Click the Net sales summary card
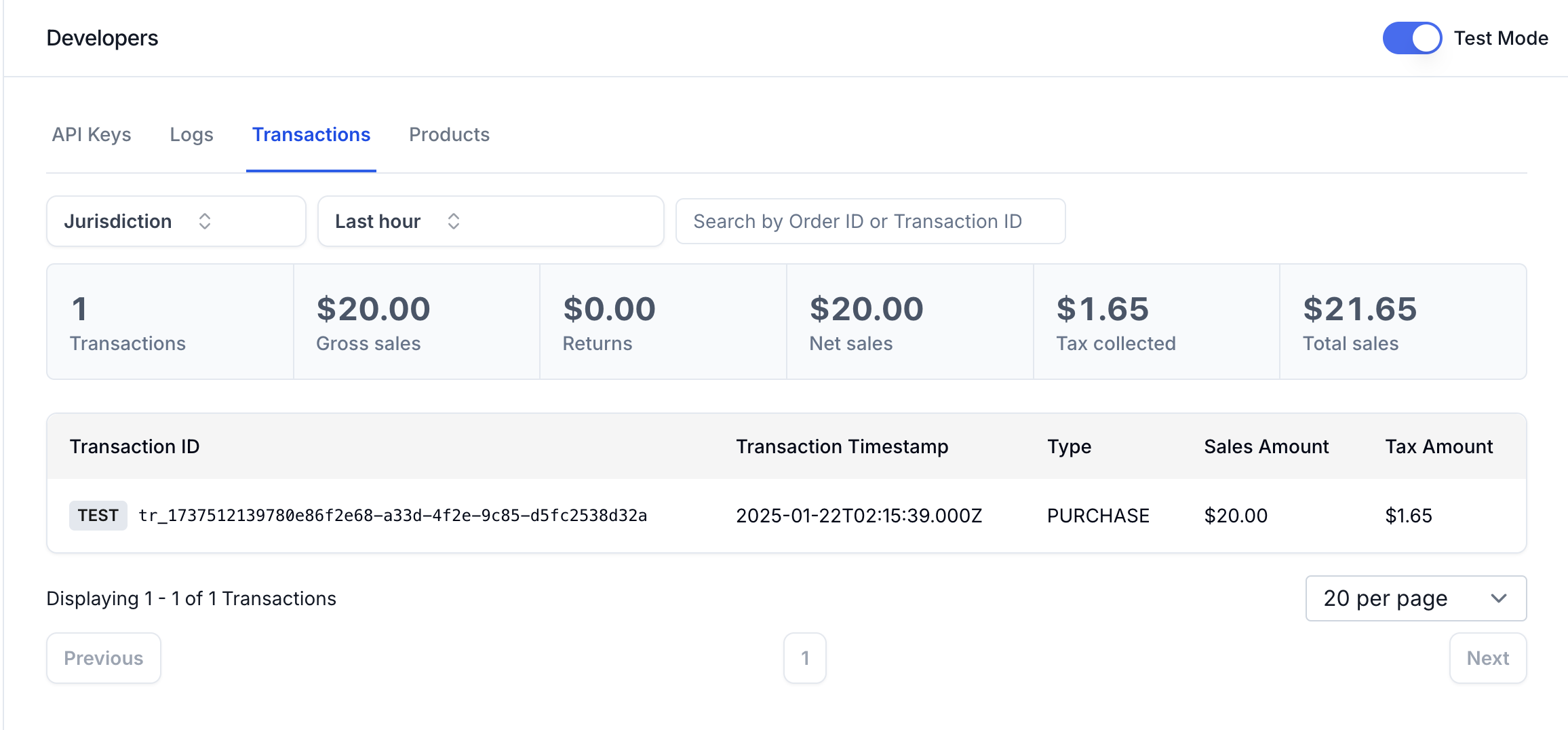1568x730 pixels. click(910, 322)
